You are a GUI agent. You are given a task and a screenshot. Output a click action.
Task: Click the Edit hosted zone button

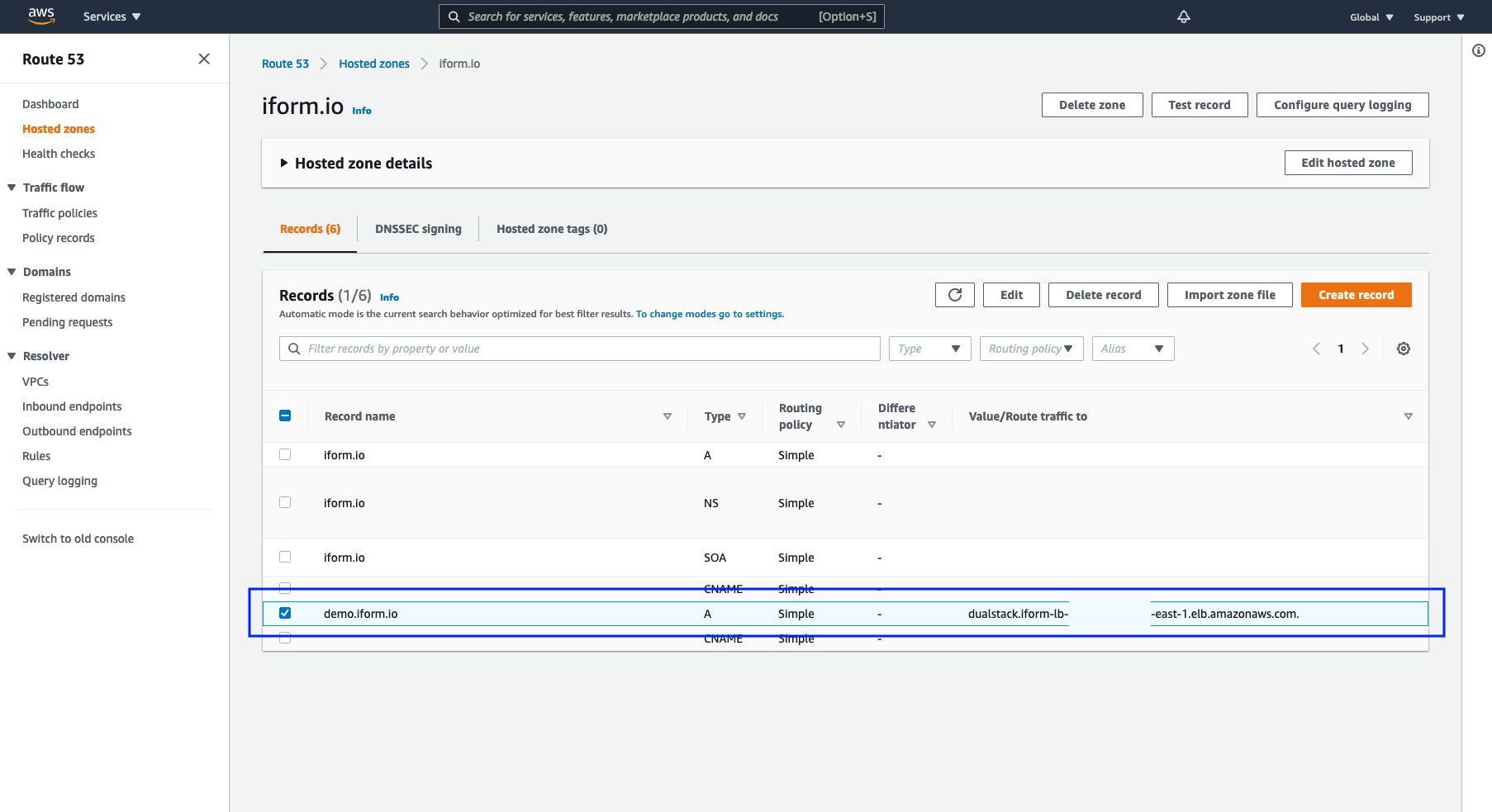(x=1348, y=163)
